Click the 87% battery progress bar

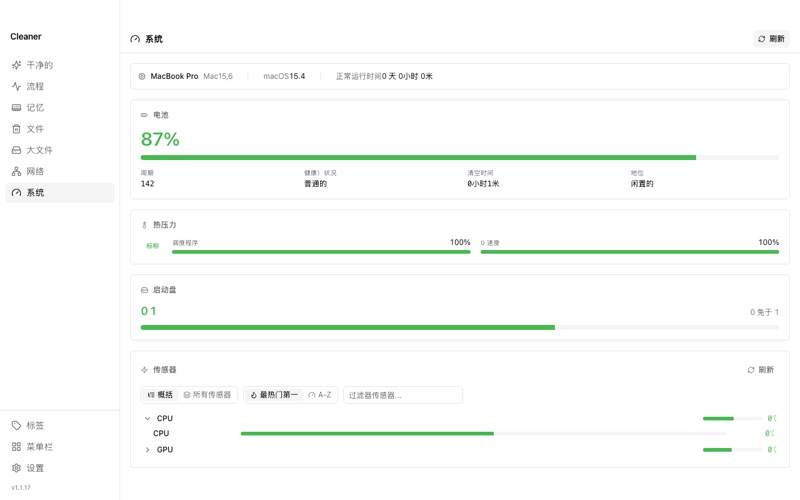click(x=460, y=158)
